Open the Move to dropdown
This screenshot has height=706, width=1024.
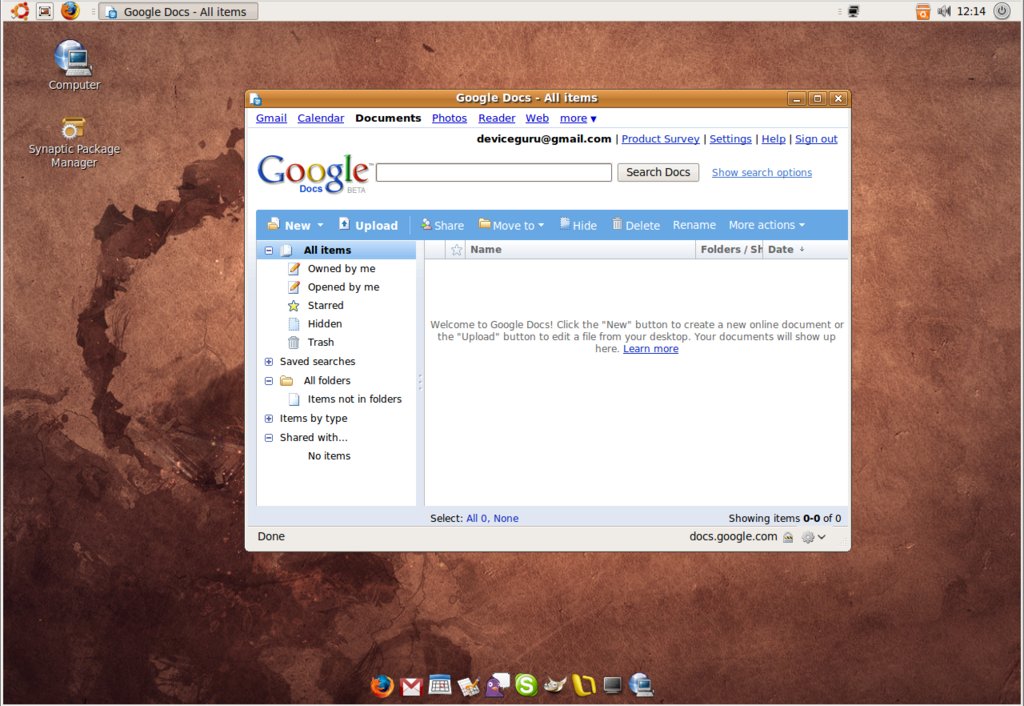tap(511, 225)
